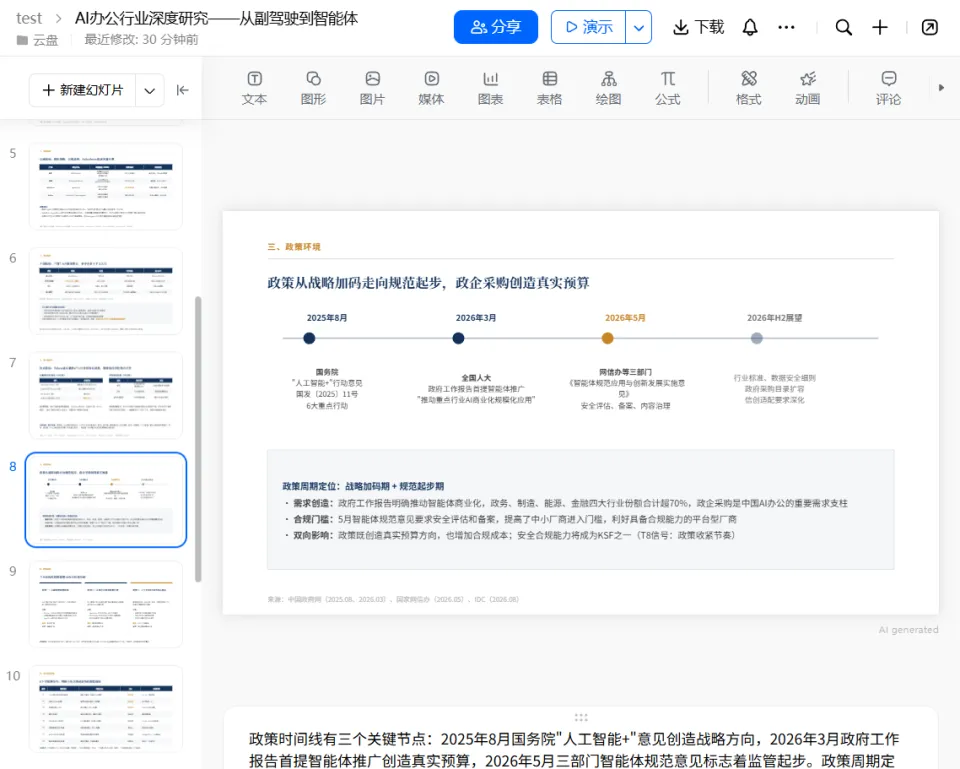The width and height of the screenshot is (960, 769).
Task: Click the plus icon in header
Action: pyautogui.click(x=880, y=27)
